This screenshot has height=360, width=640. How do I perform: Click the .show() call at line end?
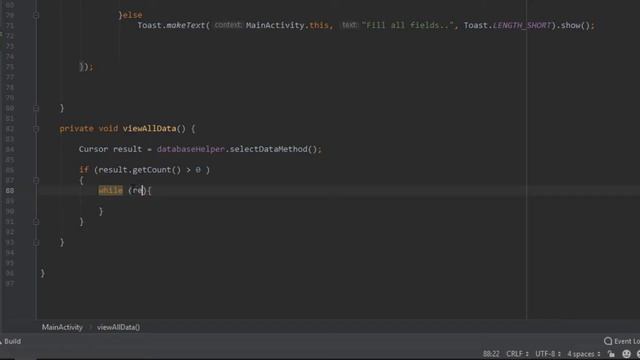[x=573, y=25]
